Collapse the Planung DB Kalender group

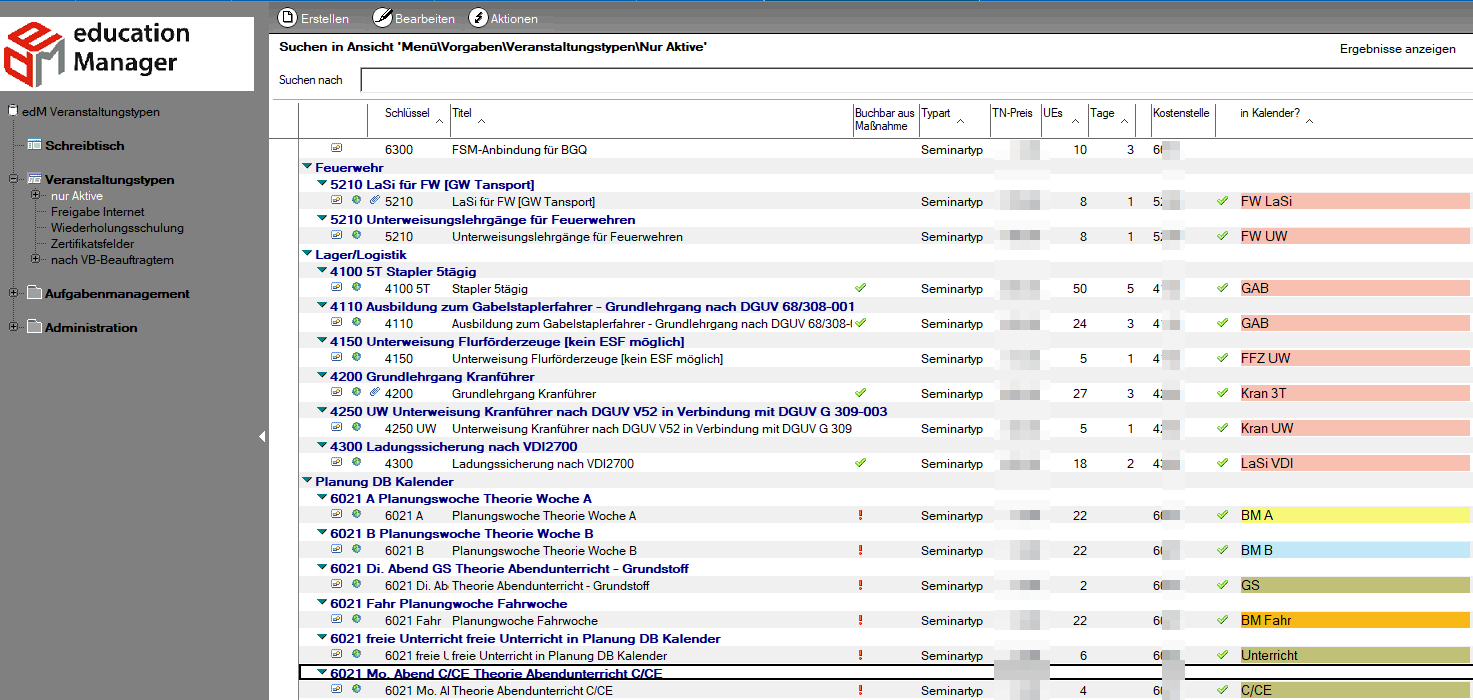307,481
